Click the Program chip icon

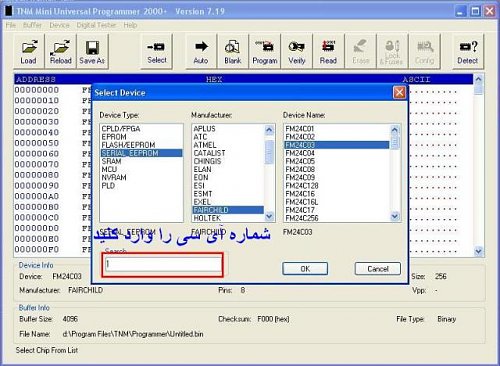click(x=265, y=51)
